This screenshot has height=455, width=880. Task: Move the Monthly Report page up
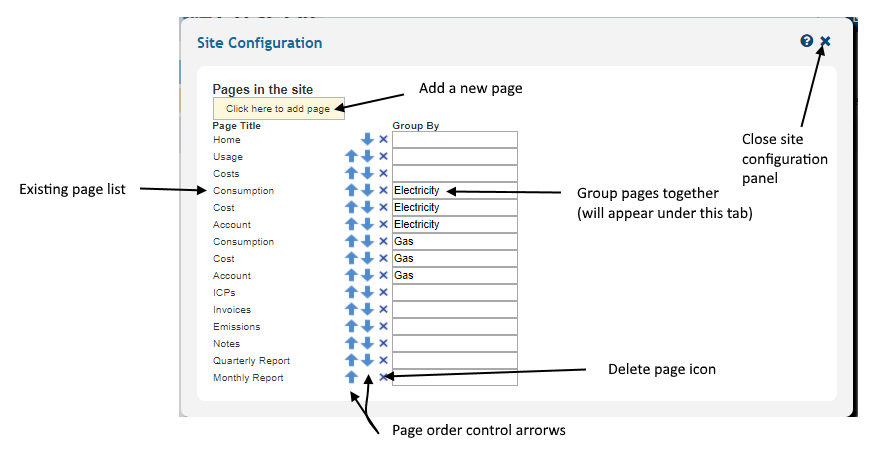click(x=351, y=378)
